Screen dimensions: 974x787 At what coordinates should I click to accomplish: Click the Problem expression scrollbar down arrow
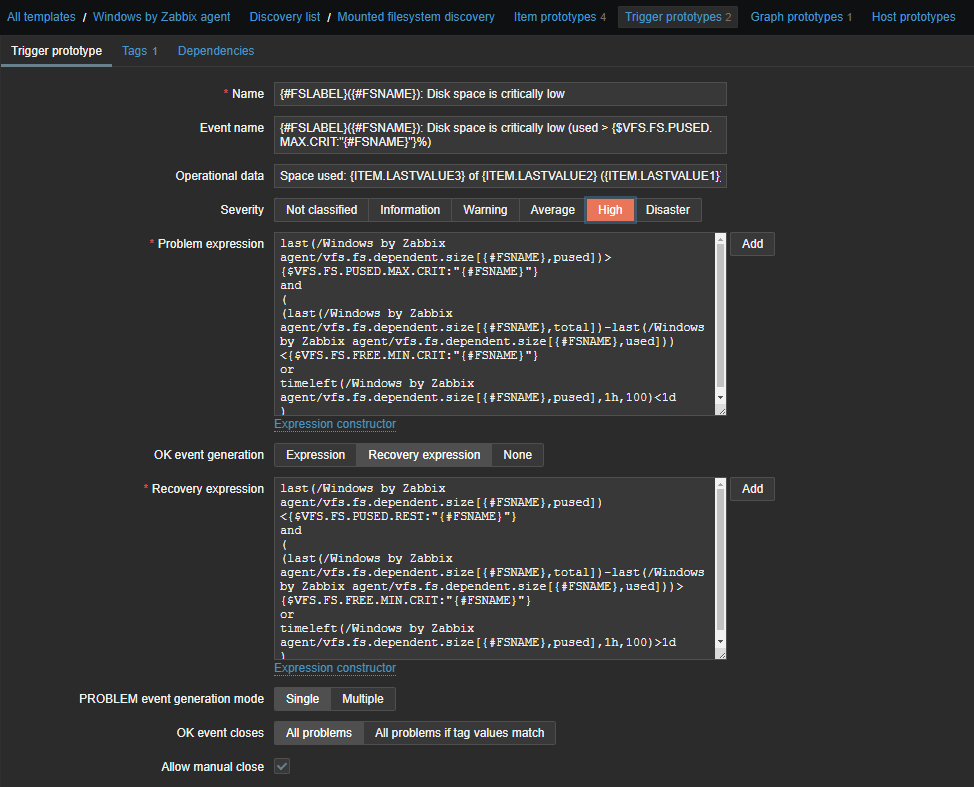coord(721,397)
